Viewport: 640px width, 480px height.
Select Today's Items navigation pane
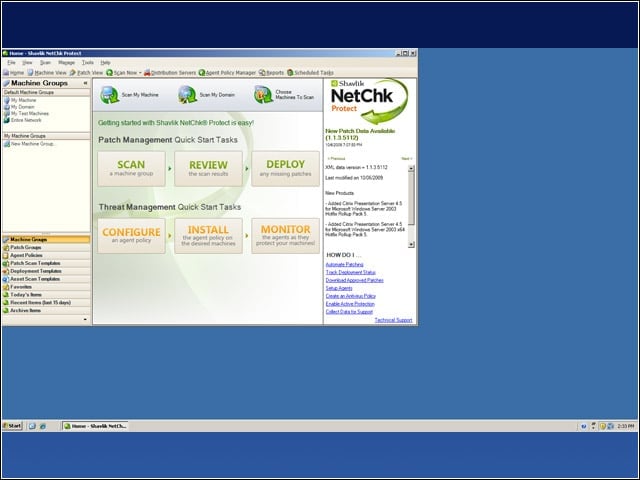(46, 295)
